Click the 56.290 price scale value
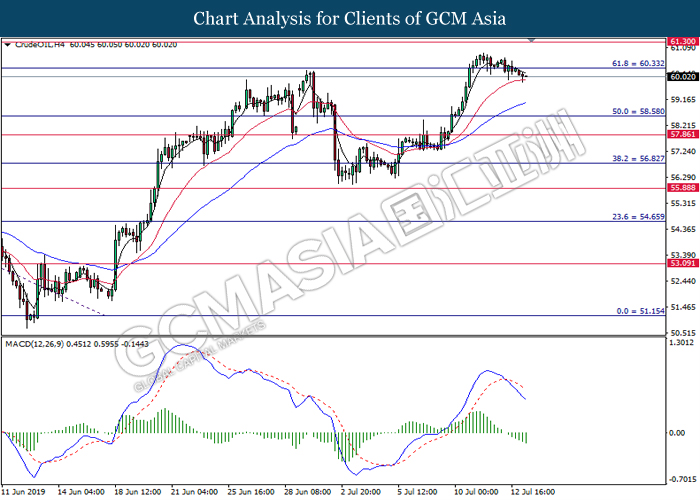Image resolution: width=700 pixels, height=500 pixels. [683, 177]
